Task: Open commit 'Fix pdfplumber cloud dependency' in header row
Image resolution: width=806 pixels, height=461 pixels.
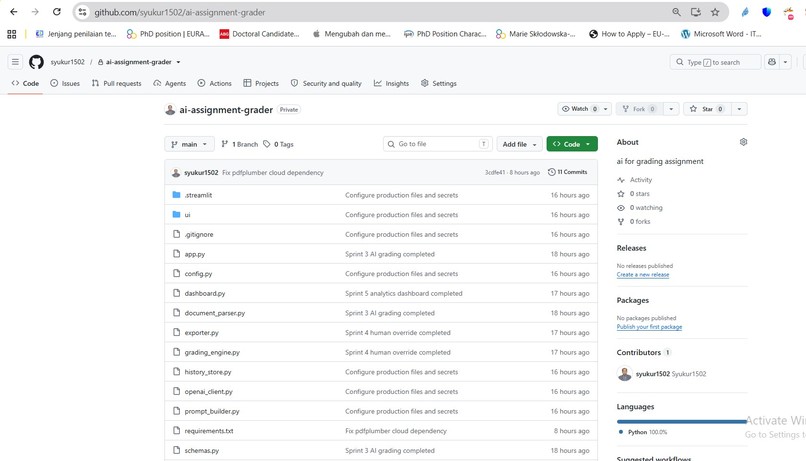Action: (272, 173)
